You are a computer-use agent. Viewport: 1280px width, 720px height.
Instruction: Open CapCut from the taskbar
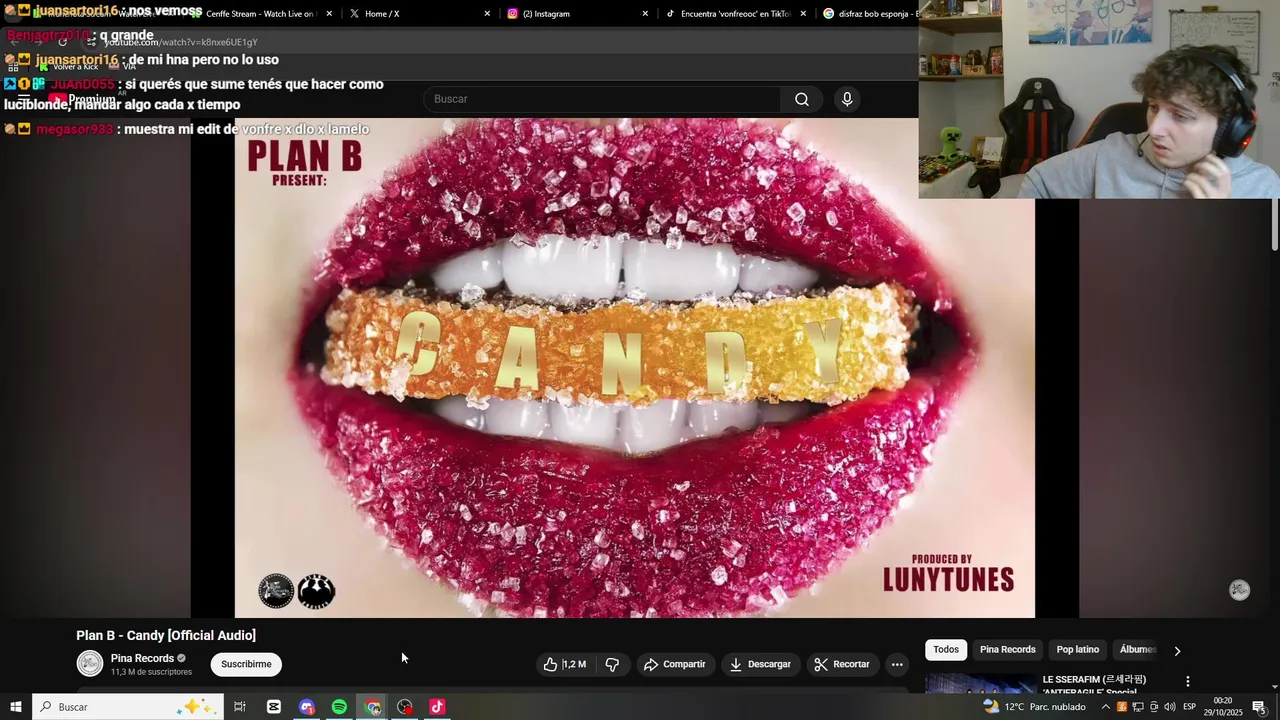click(x=274, y=707)
